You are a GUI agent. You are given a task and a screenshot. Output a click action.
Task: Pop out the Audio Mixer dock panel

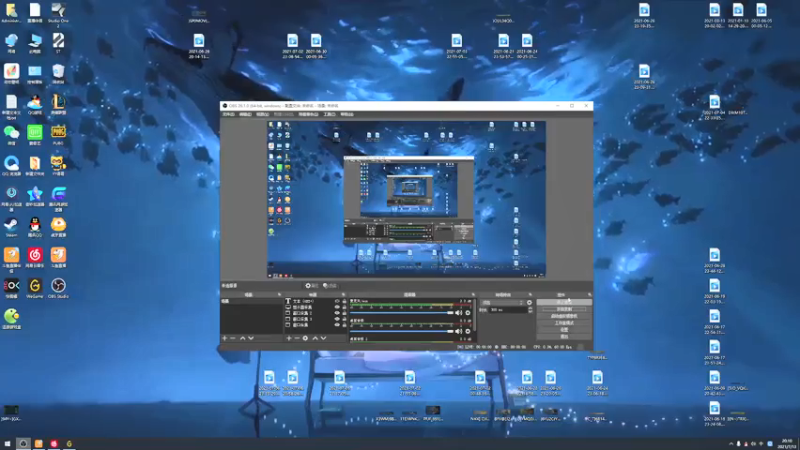click(473, 295)
